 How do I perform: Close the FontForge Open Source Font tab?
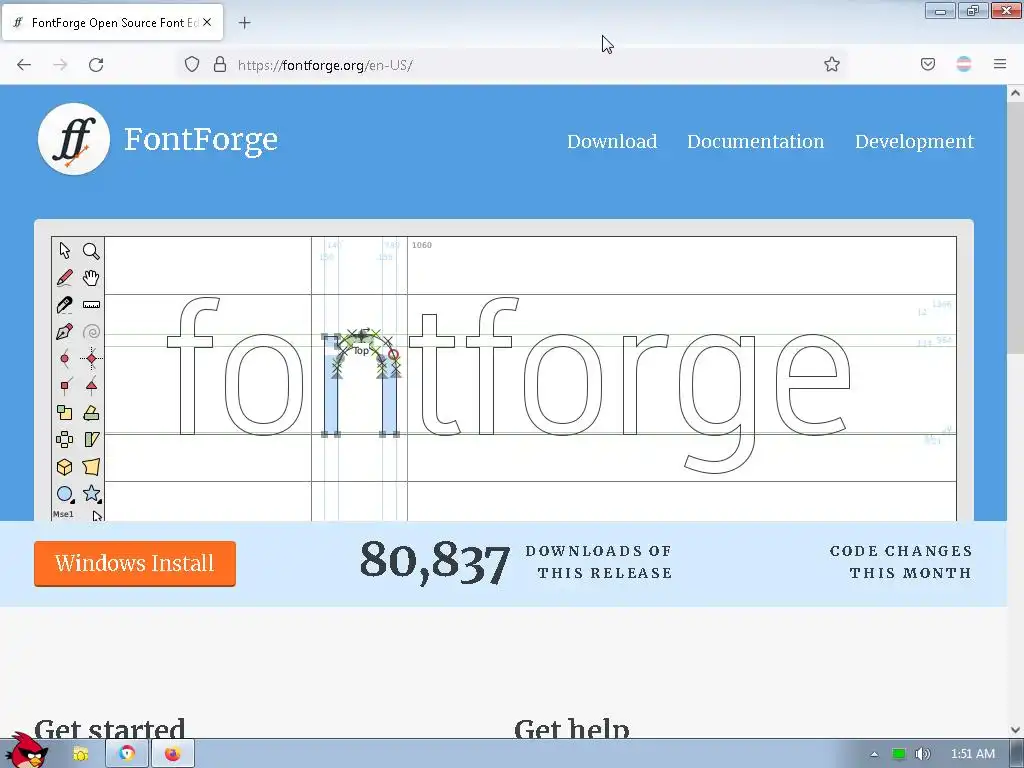pyautogui.click(x=207, y=22)
